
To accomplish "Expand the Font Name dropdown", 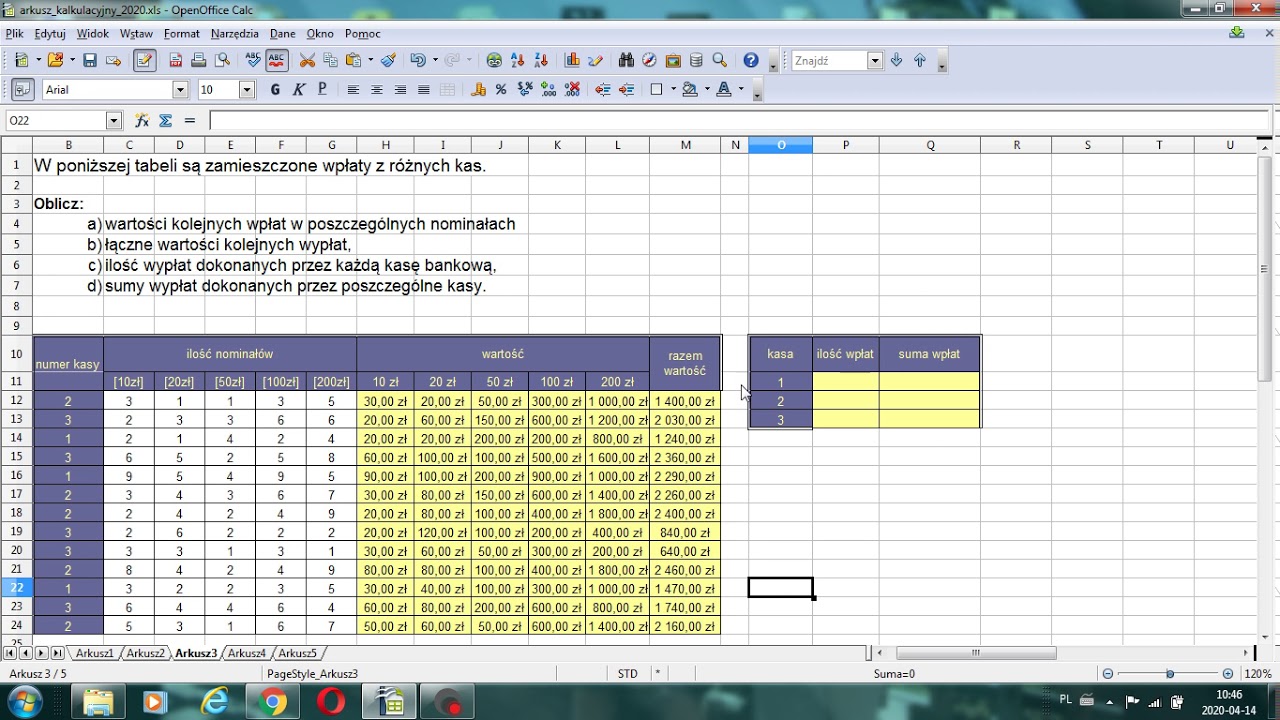I will point(180,90).
